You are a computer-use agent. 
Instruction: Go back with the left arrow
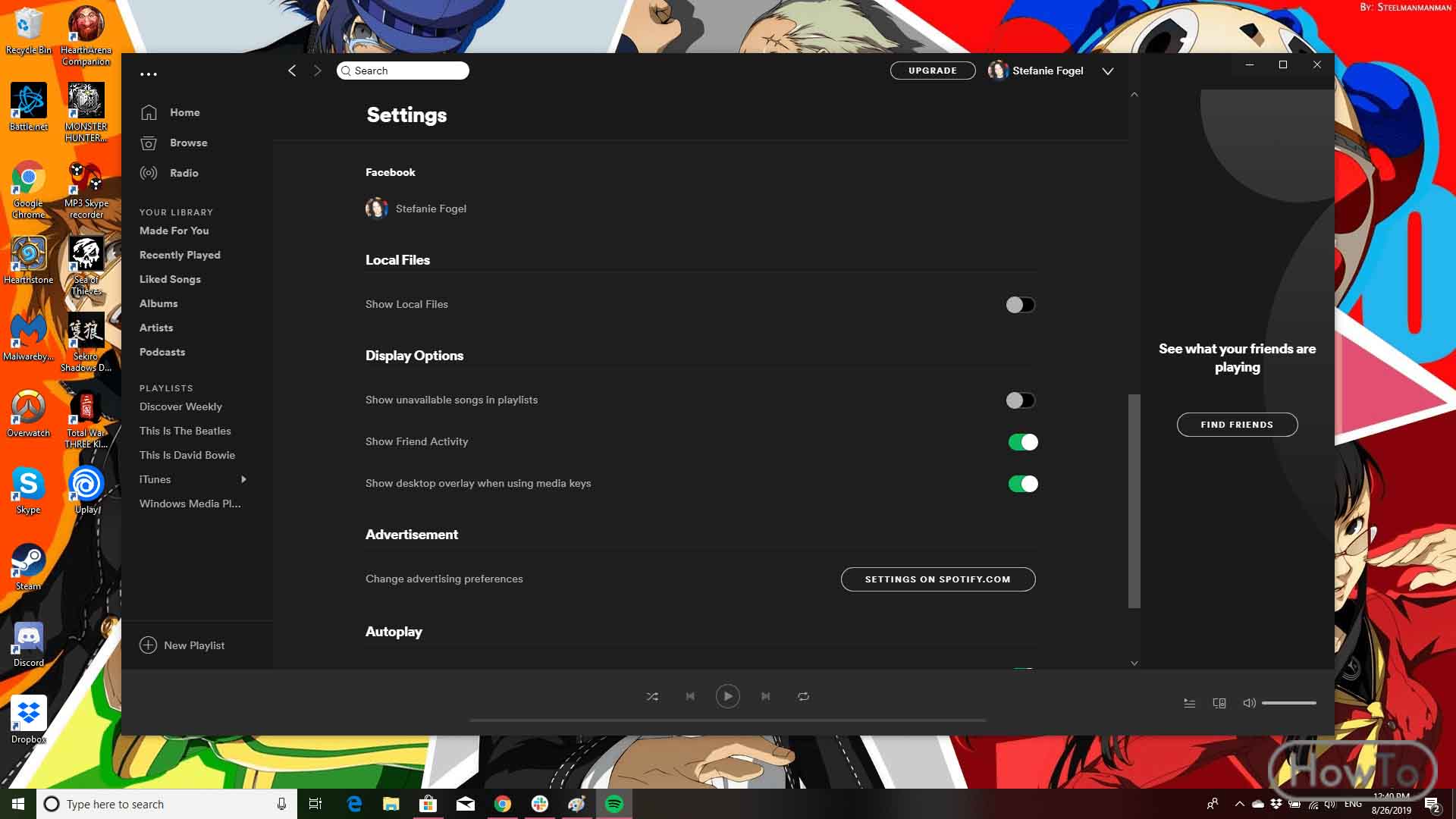coord(292,71)
